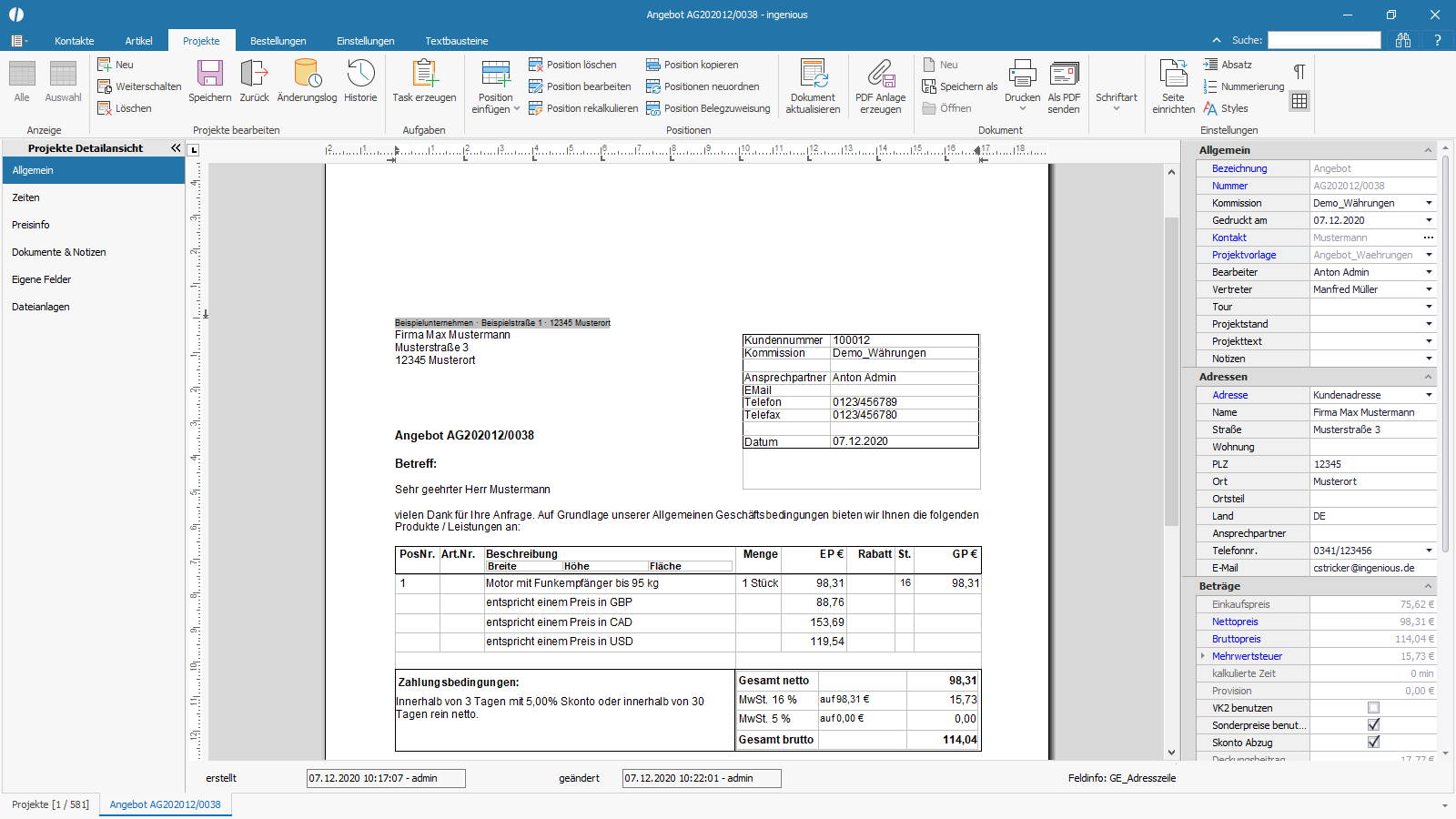Open the Kommission dropdown
Image resolution: width=1456 pixels, height=819 pixels.
[x=1429, y=203]
